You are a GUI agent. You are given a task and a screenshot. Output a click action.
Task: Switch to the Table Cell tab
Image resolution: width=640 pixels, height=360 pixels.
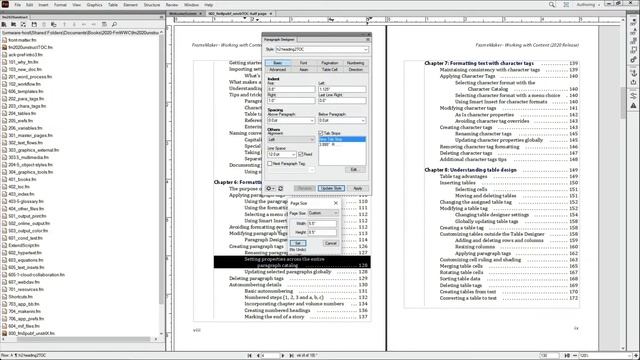tap(329, 69)
